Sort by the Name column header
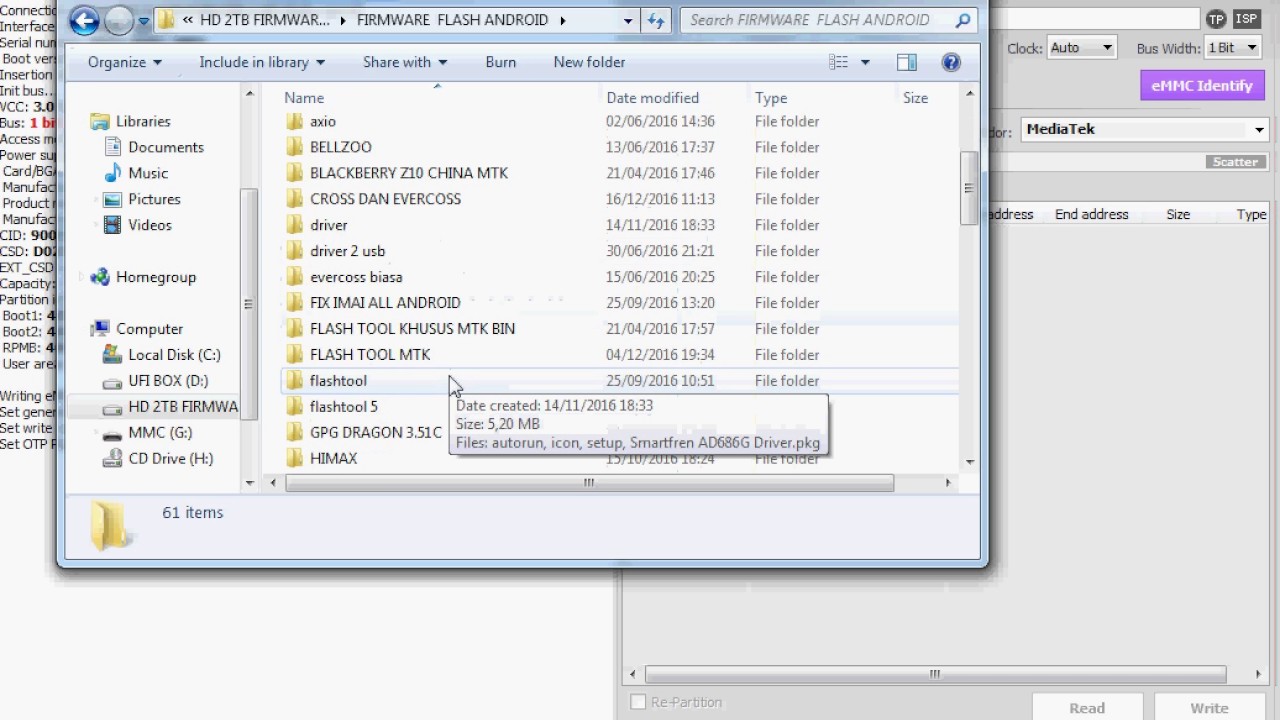Screen dimensions: 1280x720 (304, 98)
